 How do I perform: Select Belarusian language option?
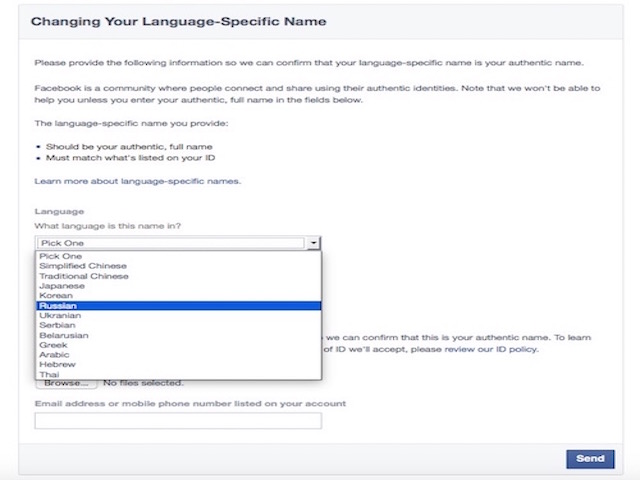(x=178, y=336)
